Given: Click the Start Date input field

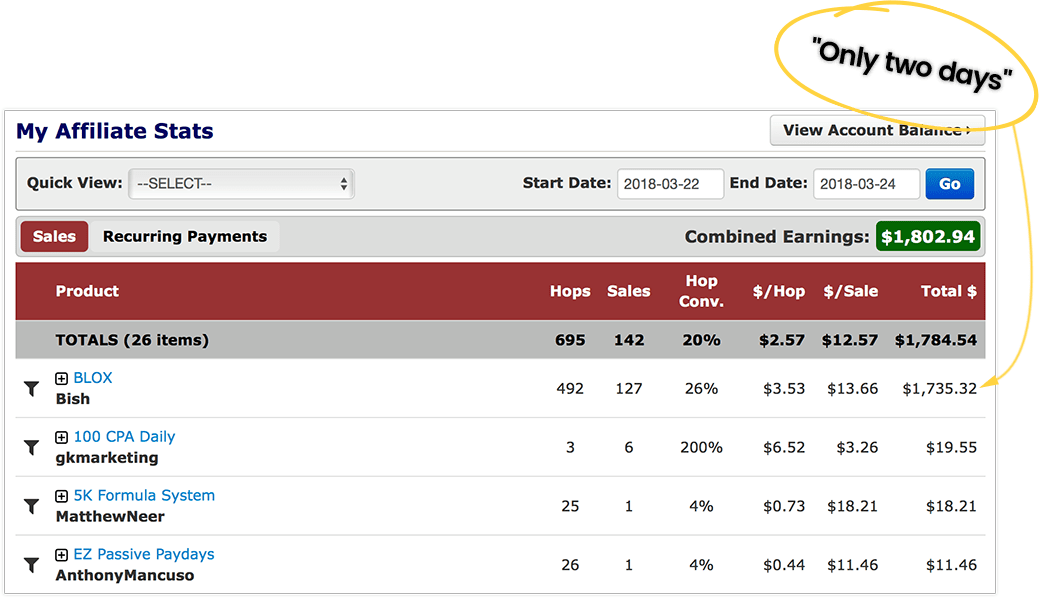Looking at the screenshot, I should pyautogui.click(x=671, y=184).
